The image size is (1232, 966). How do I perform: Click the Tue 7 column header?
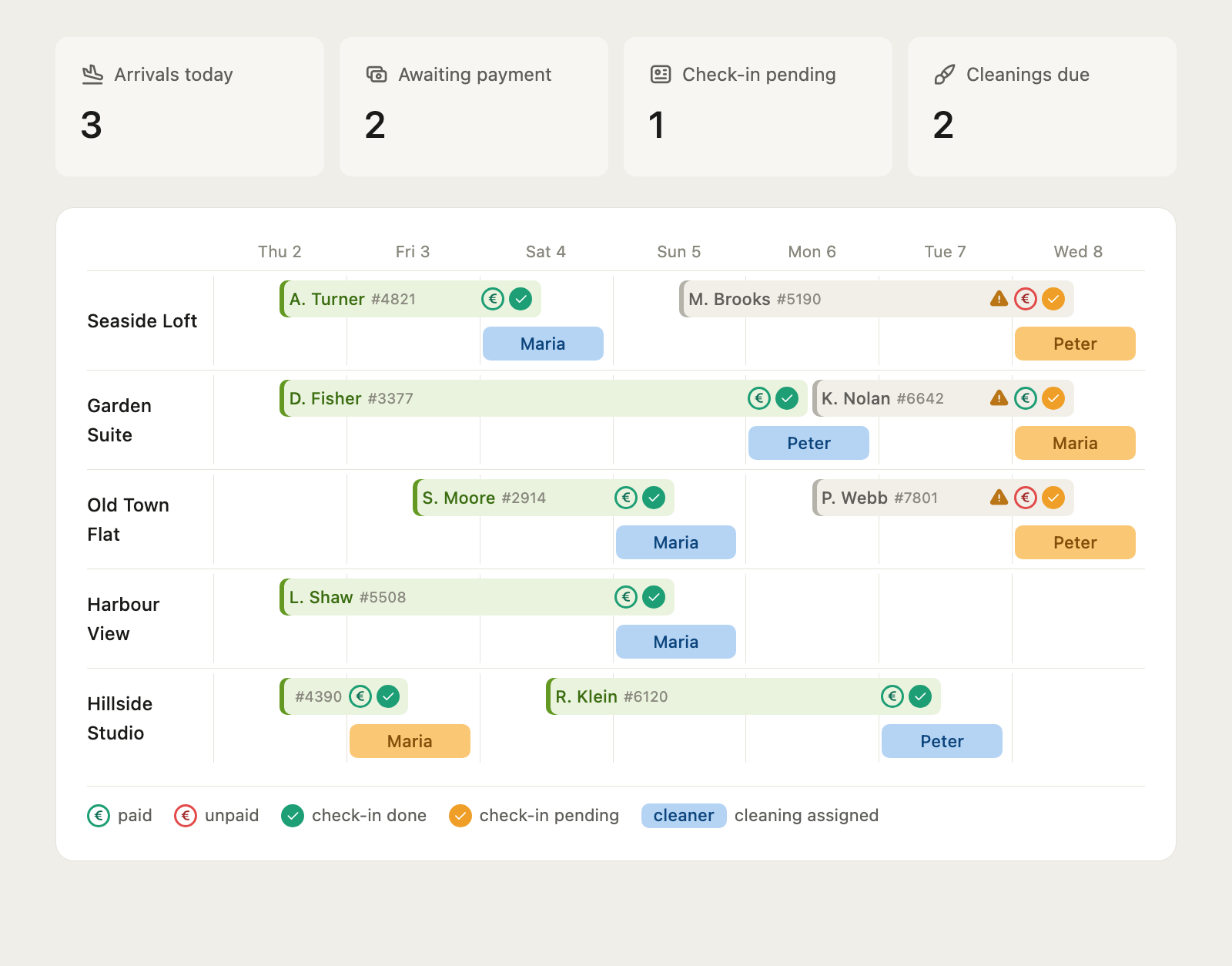(945, 252)
